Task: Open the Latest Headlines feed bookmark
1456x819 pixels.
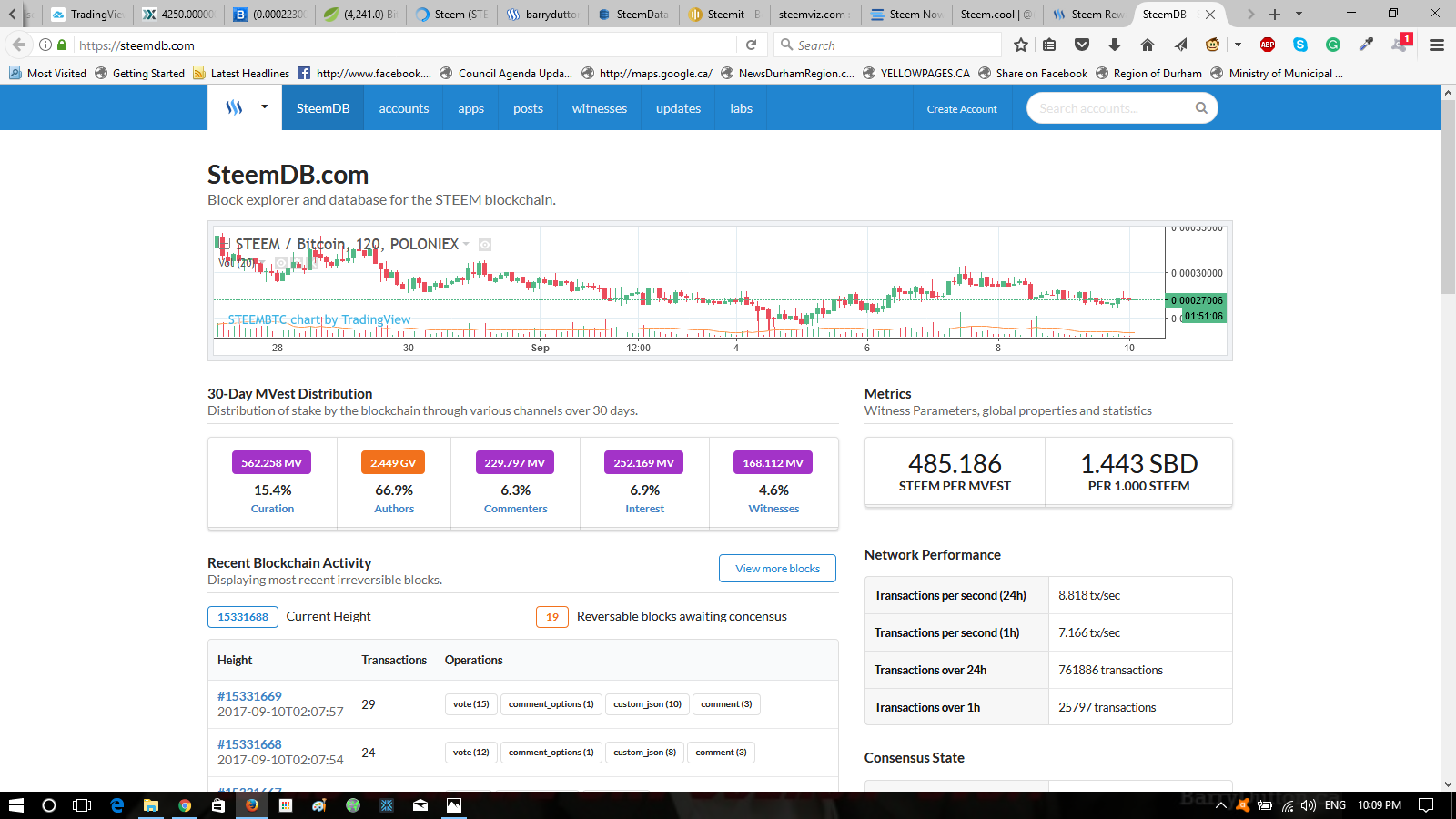Action: tap(241, 73)
